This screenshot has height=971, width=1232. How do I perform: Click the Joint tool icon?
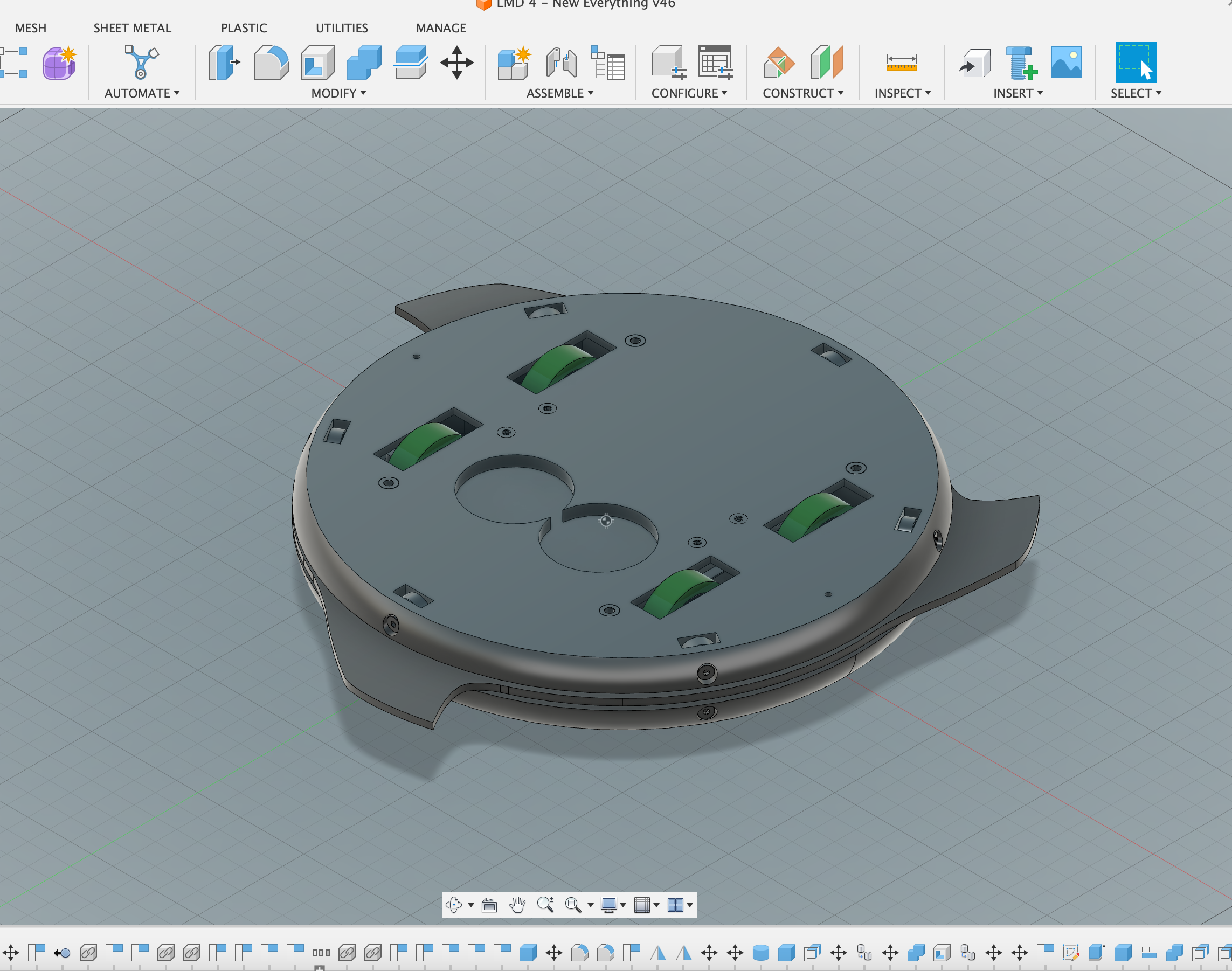(x=561, y=63)
